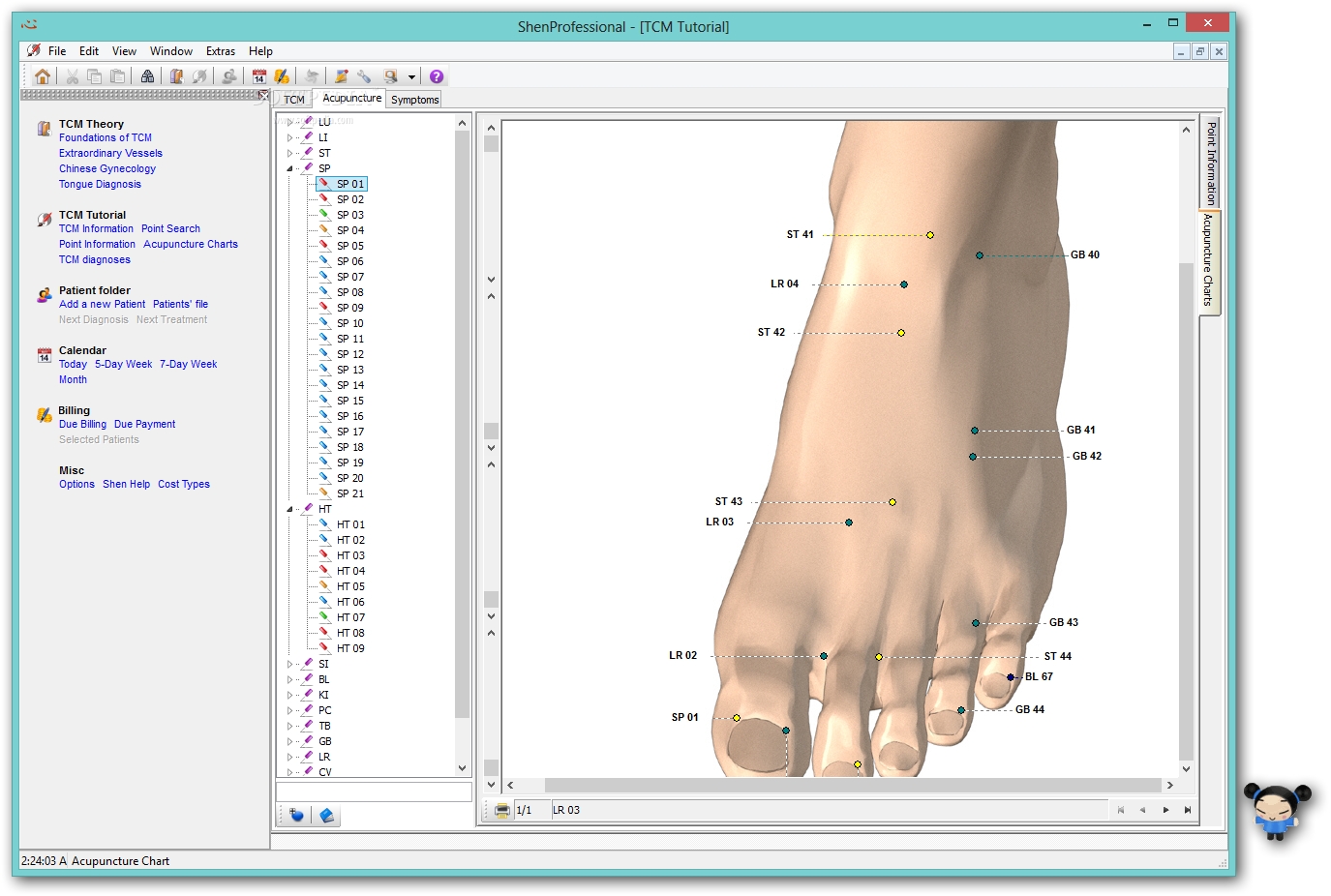Click the printer icon below the chart
The width and height of the screenshot is (1331, 896).
click(x=502, y=810)
